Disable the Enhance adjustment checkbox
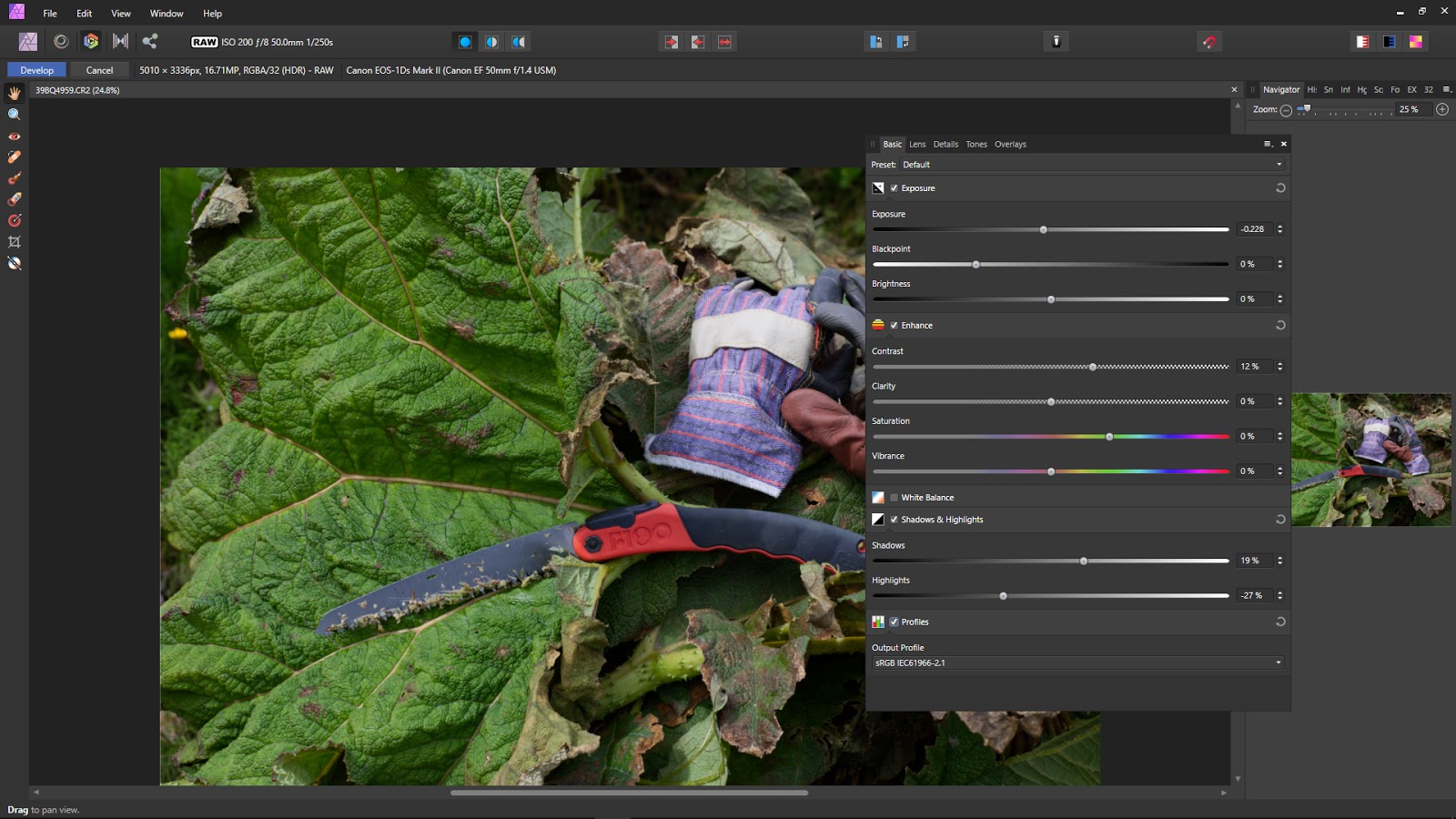Viewport: 1456px width, 819px height. click(894, 325)
